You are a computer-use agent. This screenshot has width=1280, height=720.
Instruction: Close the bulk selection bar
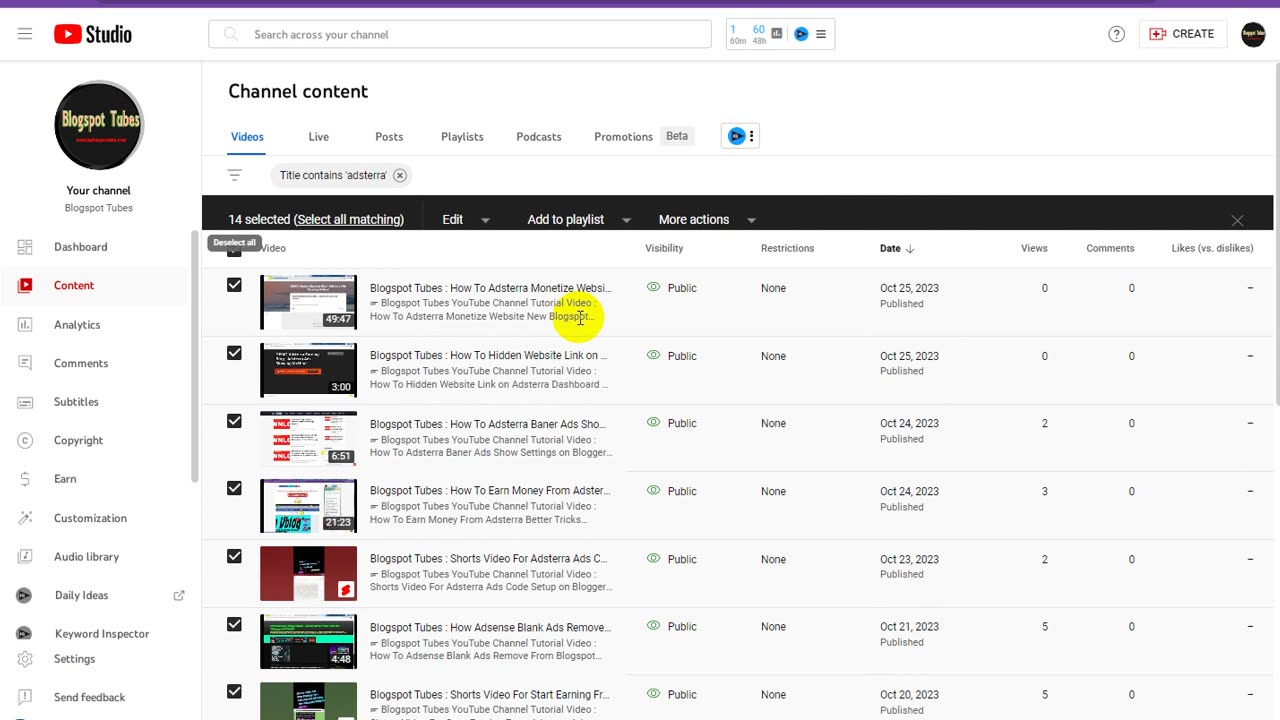point(1237,220)
